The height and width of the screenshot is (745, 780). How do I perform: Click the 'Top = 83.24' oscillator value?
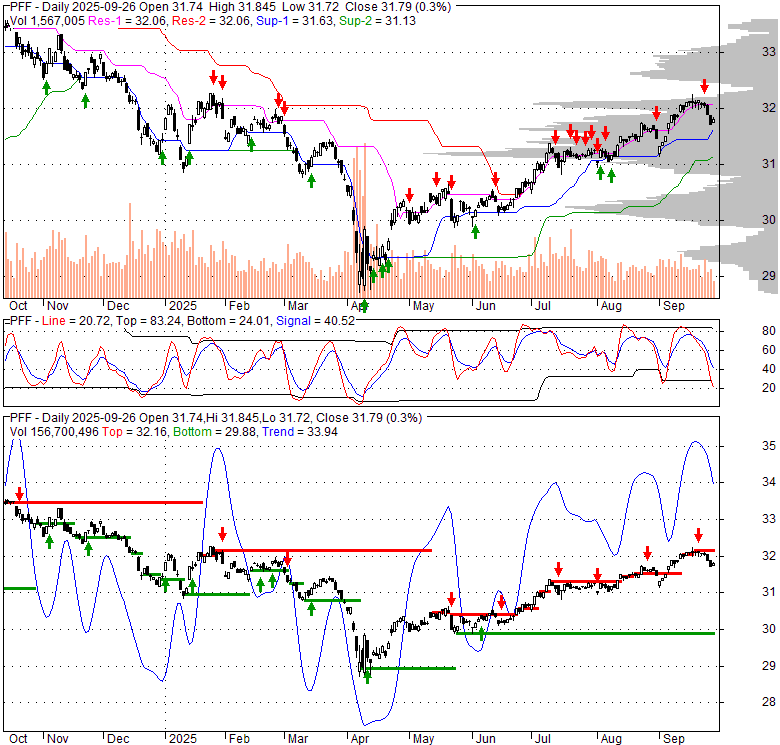[148, 321]
